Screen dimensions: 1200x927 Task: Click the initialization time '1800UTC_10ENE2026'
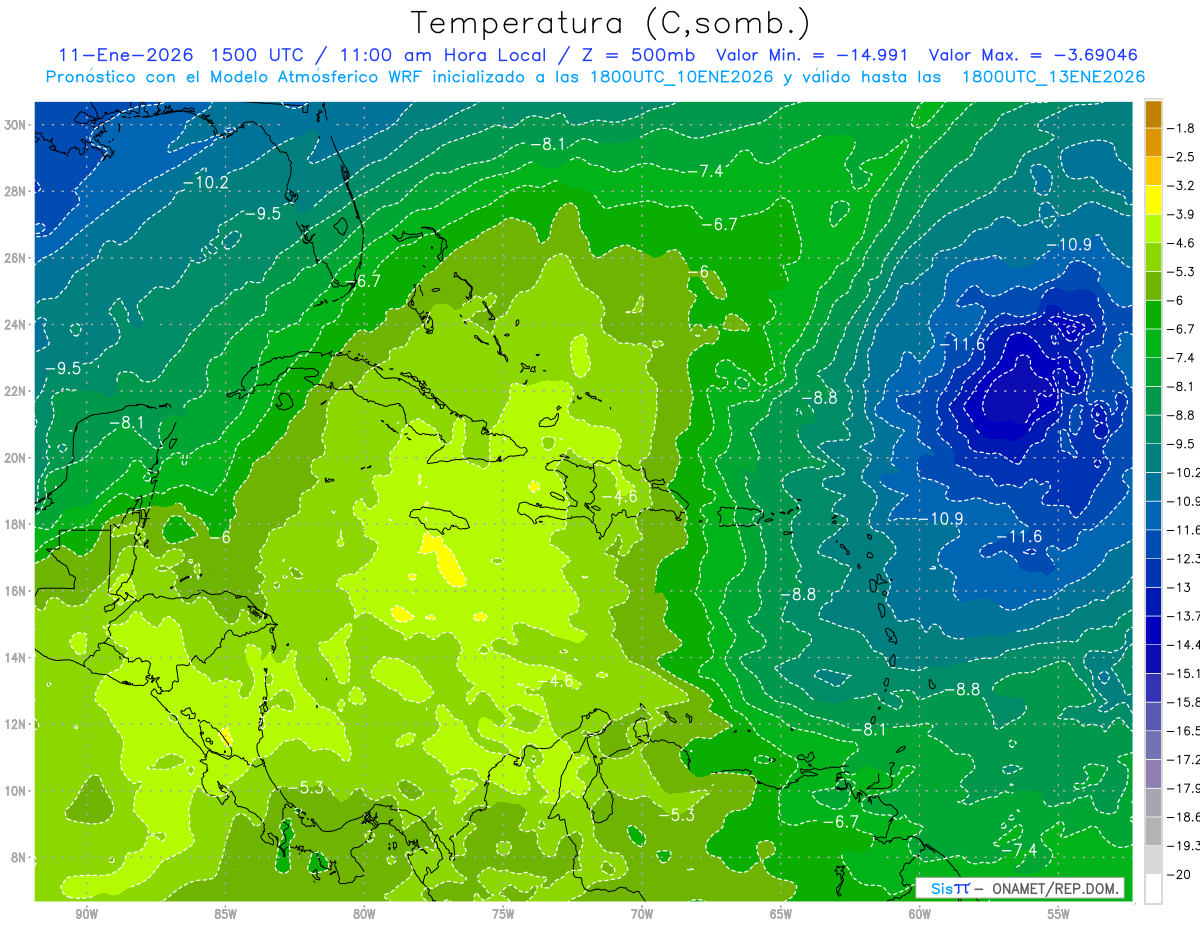[683, 77]
